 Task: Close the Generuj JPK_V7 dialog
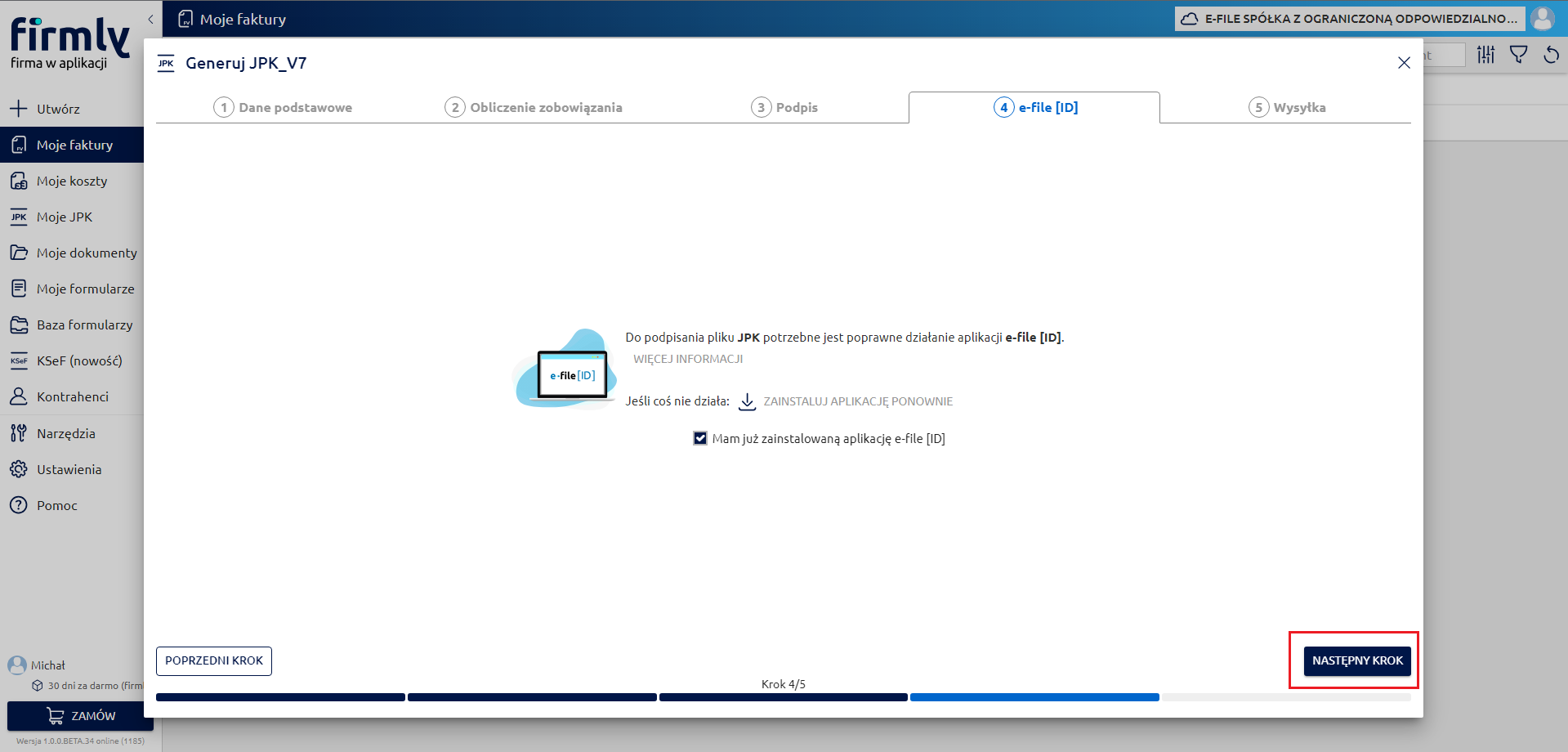pos(1404,63)
